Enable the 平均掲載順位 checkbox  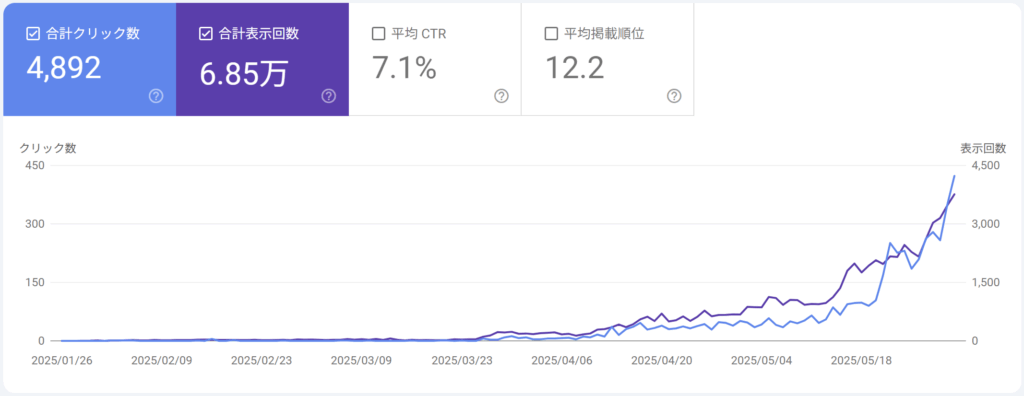click(x=551, y=34)
